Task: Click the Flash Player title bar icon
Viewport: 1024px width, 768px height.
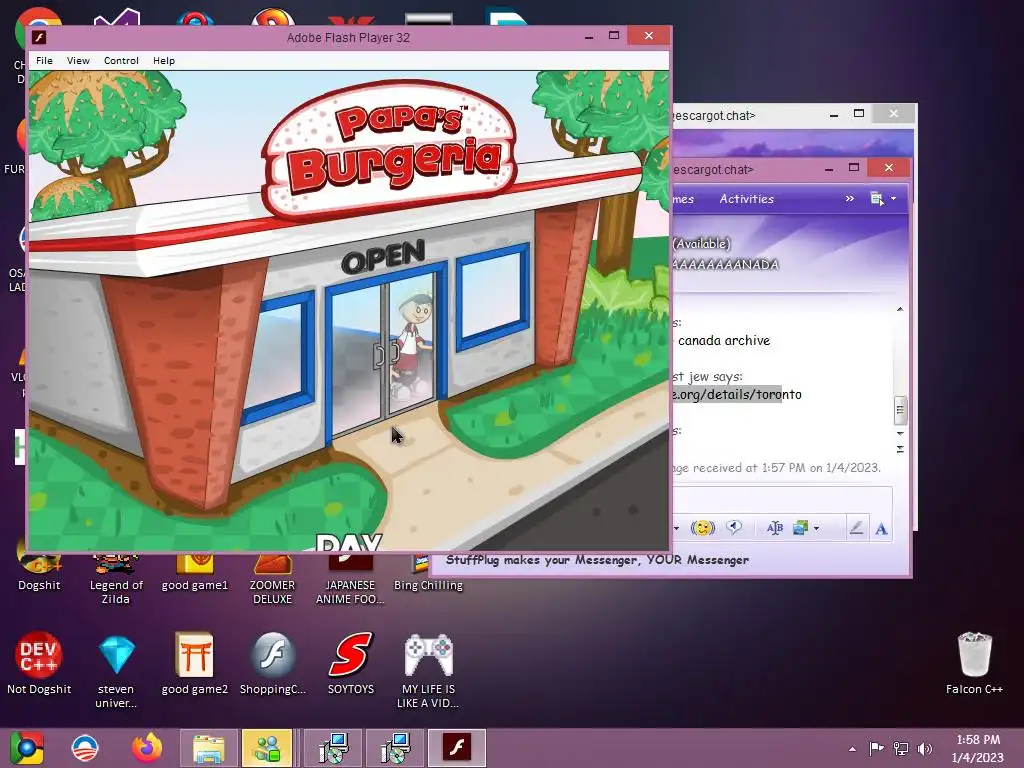Action: (x=39, y=37)
